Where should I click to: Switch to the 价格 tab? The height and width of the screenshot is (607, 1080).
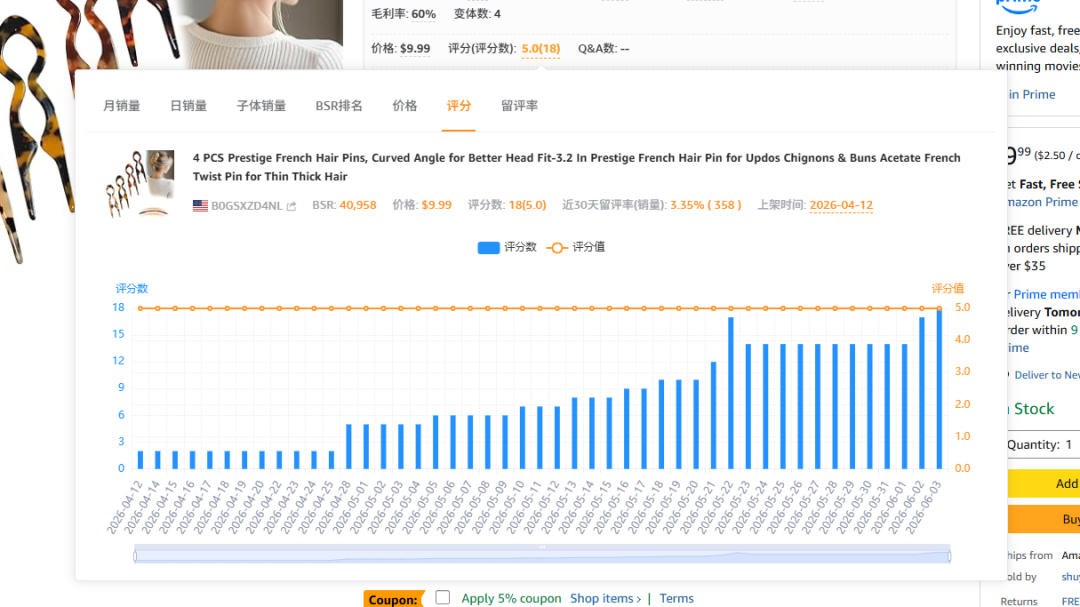pos(404,105)
